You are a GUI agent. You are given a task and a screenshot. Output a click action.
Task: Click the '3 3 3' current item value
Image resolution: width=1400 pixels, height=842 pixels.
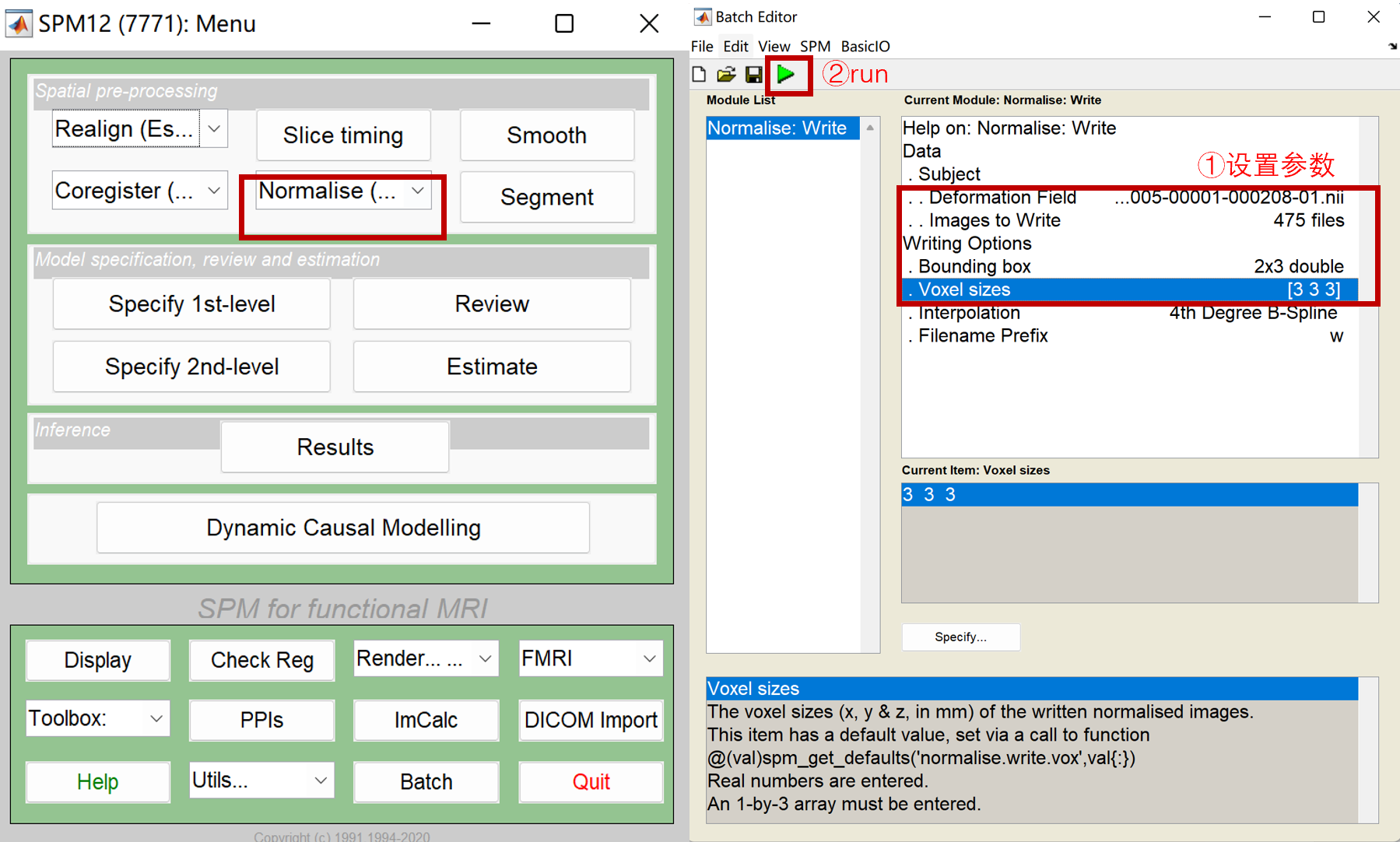[x=1130, y=495]
